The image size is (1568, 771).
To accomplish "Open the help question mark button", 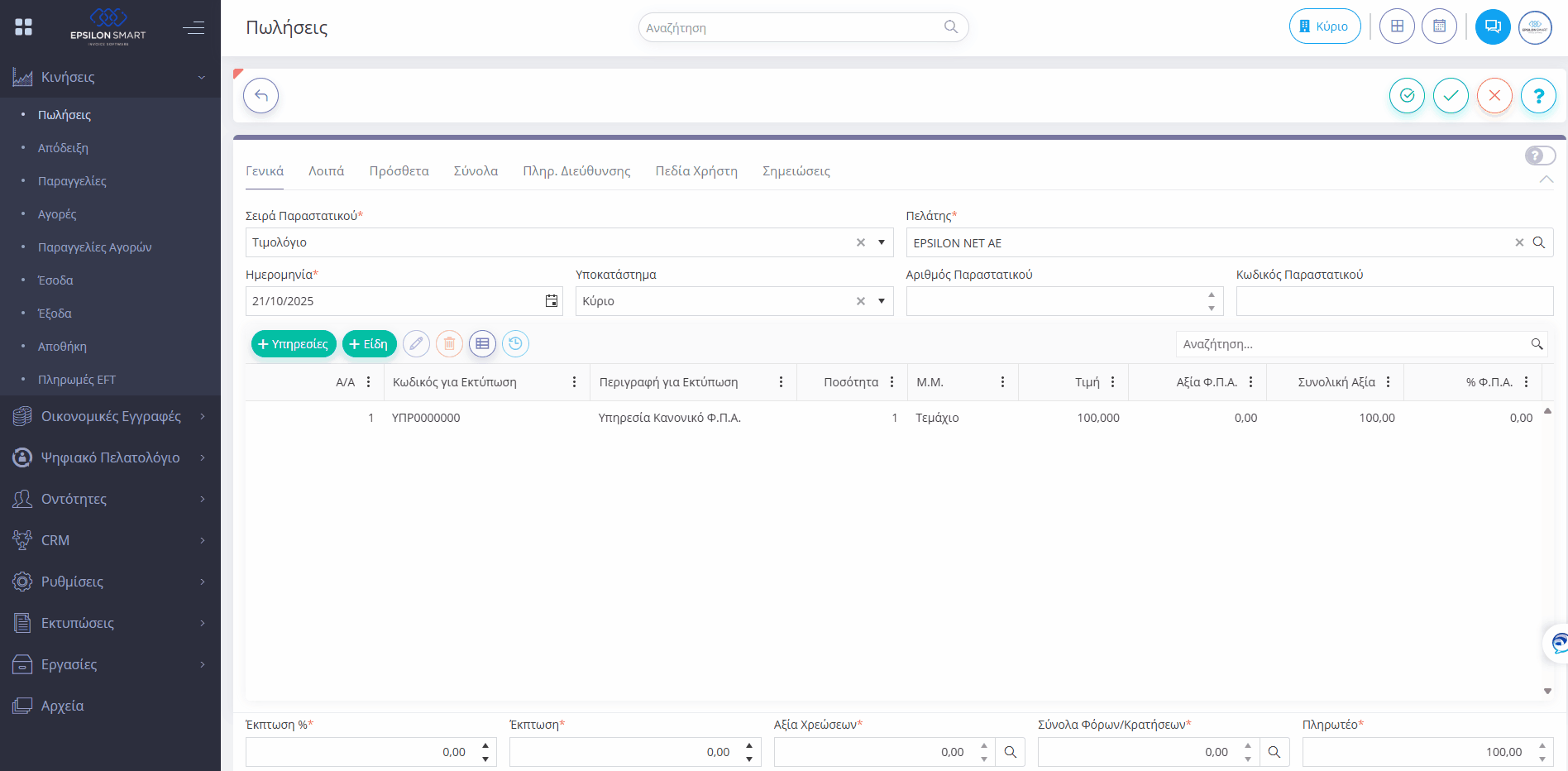I will (x=1538, y=96).
